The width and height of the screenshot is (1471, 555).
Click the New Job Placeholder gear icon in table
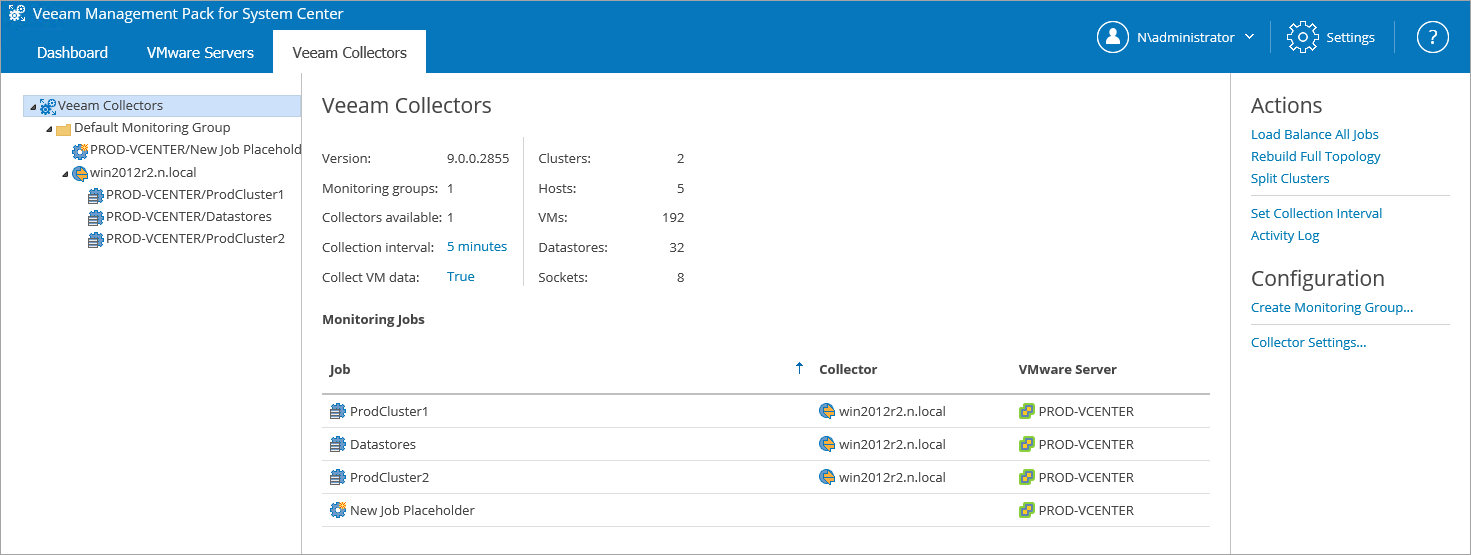(x=338, y=510)
